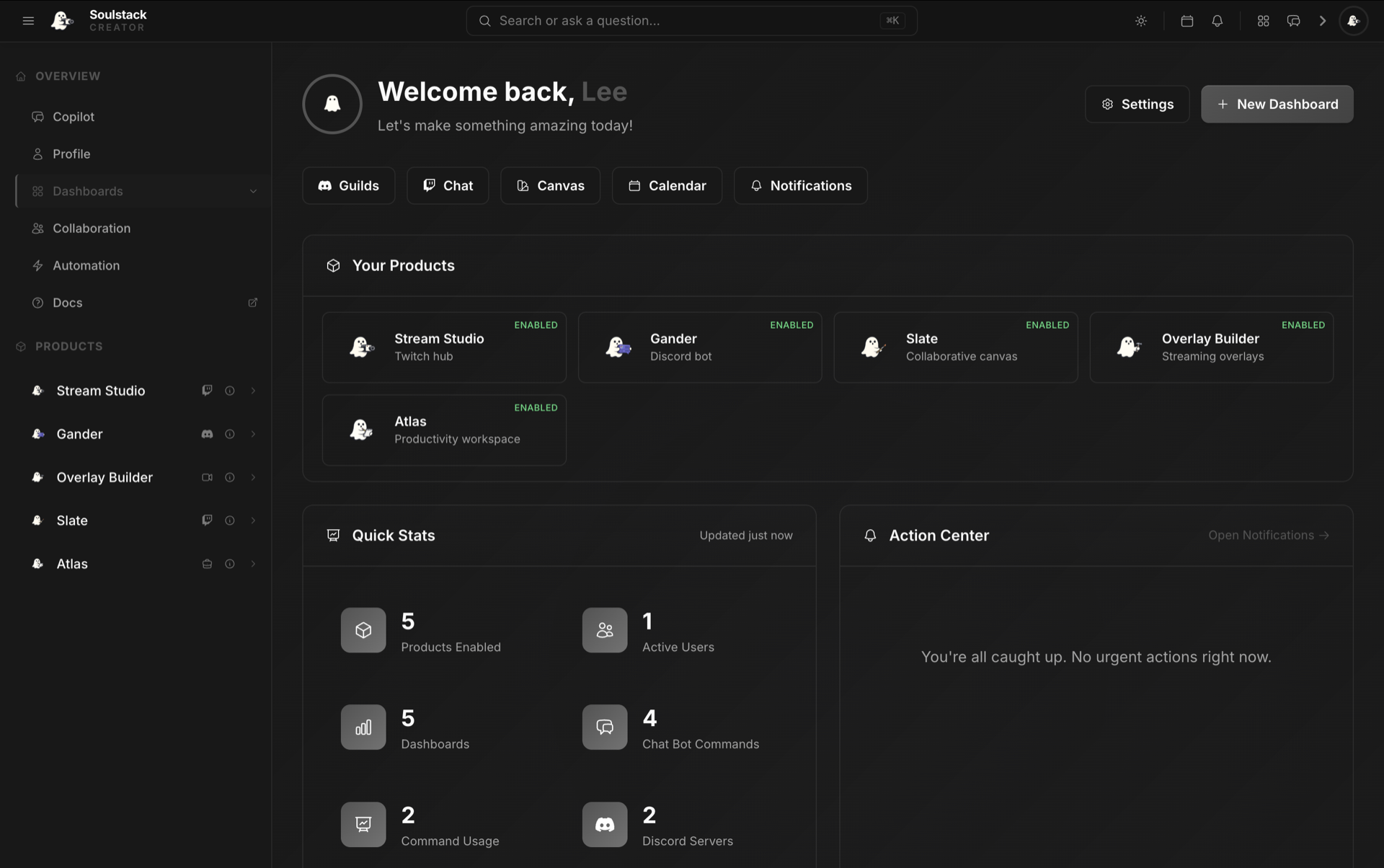Expand the top bar right chevron
Viewport: 1384px width, 868px height.
point(1323,21)
